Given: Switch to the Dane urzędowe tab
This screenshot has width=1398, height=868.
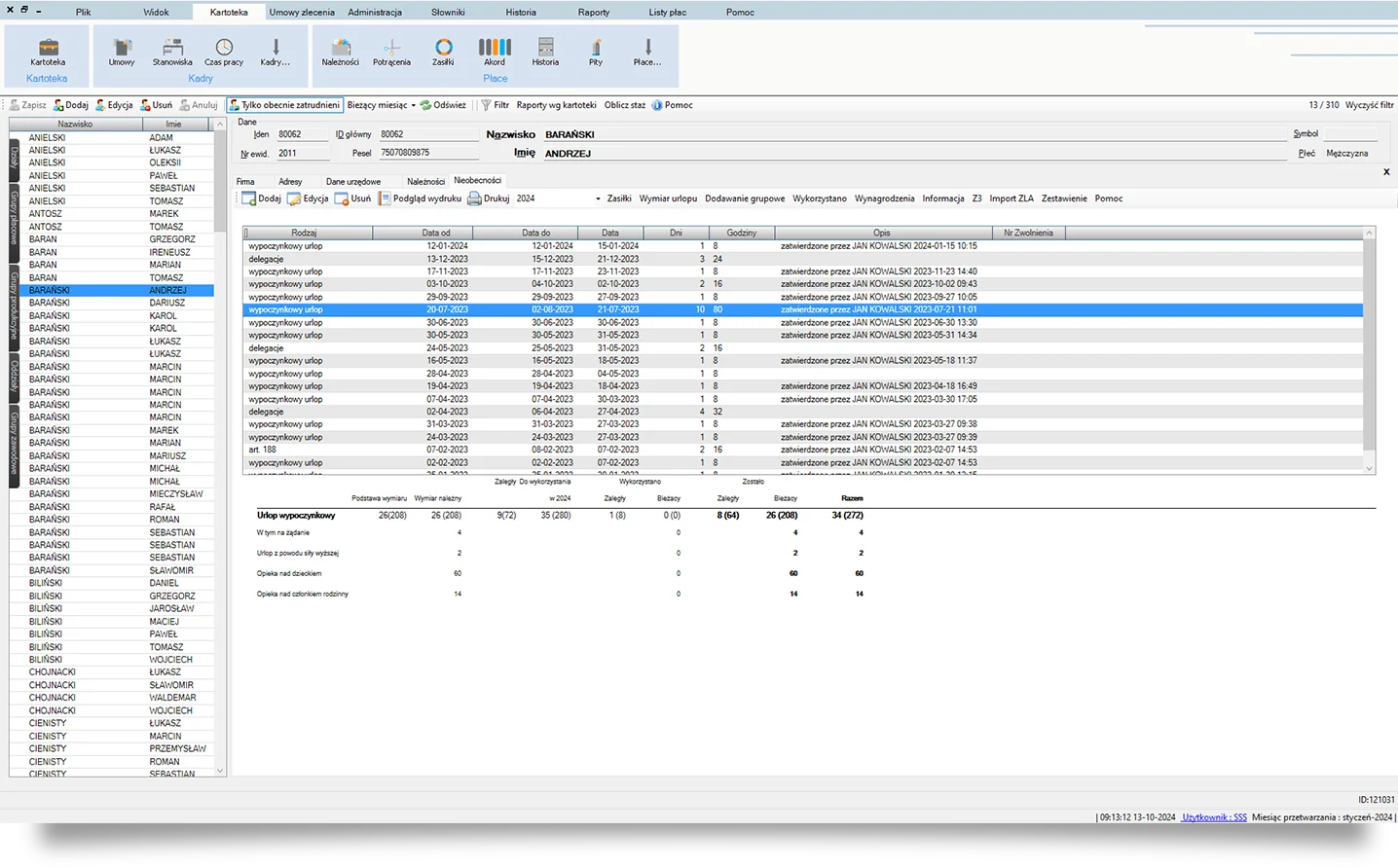Looking at the screenshot, I should (353, 182).
